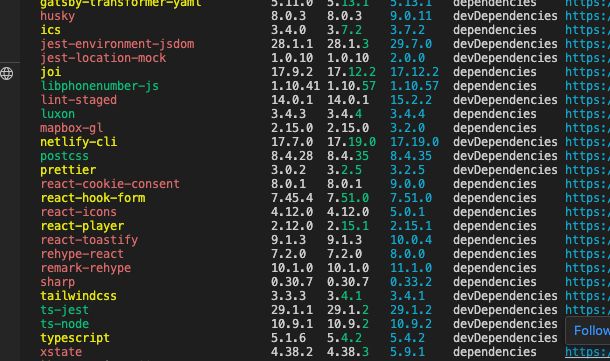Screen dimensions: 610x361
Task: Click the current version 1.10.41
Action: 295,86
